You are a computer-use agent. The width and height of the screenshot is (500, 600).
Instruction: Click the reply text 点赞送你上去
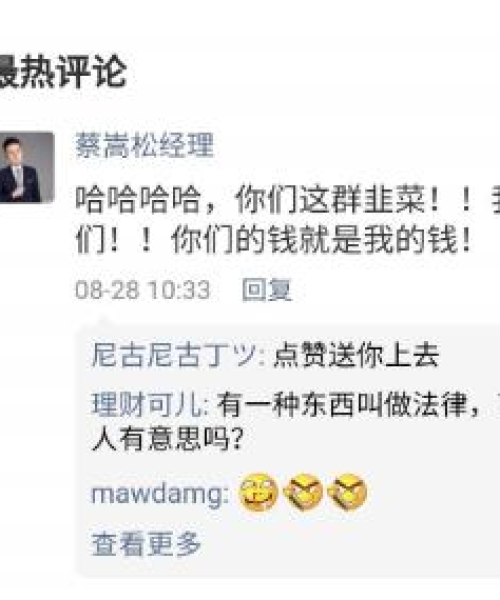(356, 355)
